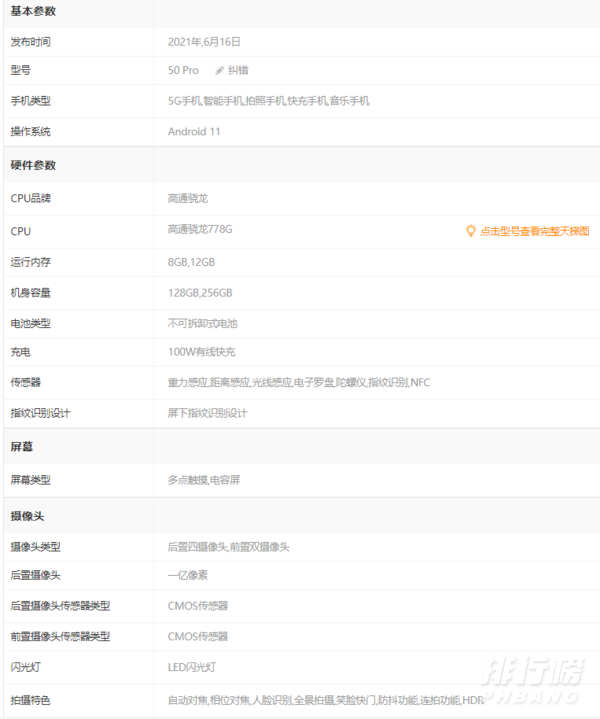Click the 屏下指纹识别设计 value

click(207, 413)
